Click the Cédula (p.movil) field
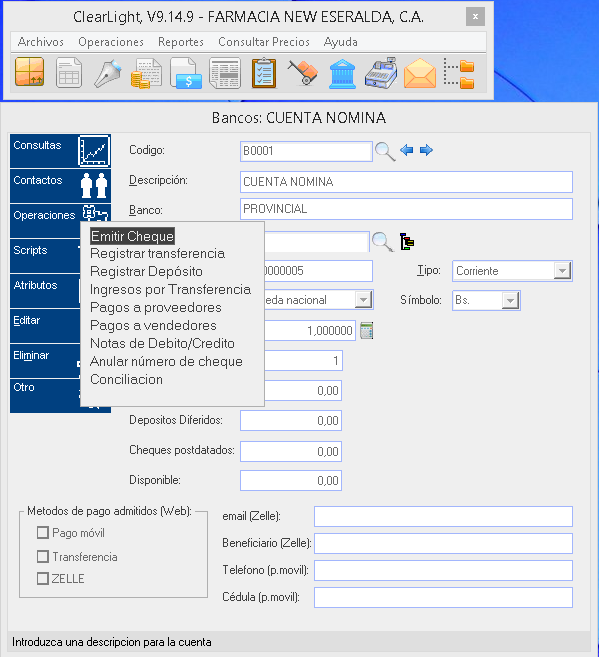The image size is (599, 657). pos(443,598)
